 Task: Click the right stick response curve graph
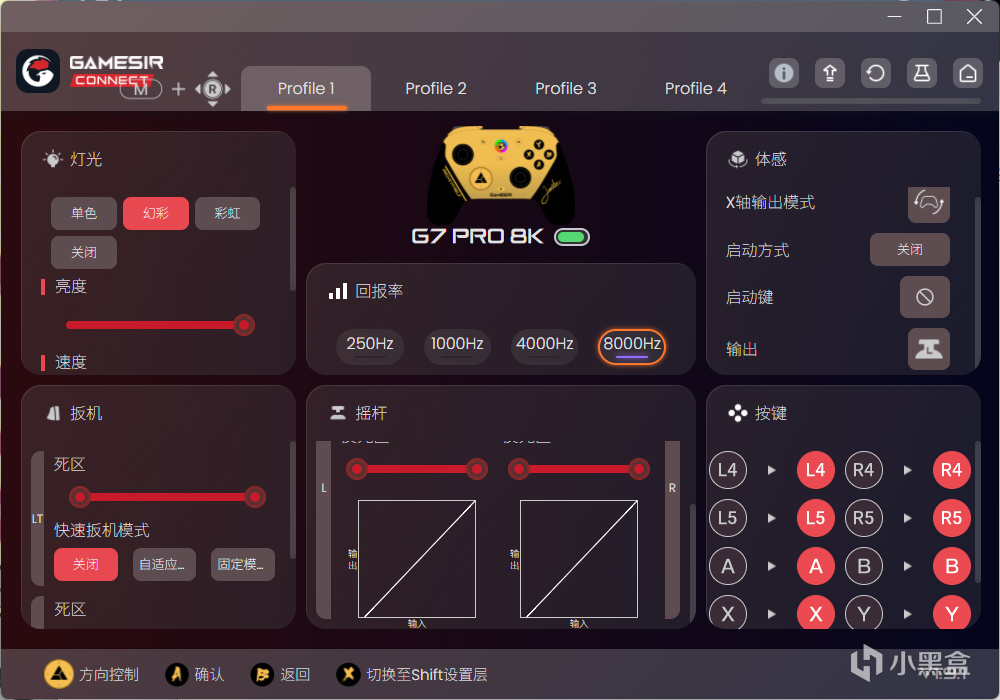(579, 558)
